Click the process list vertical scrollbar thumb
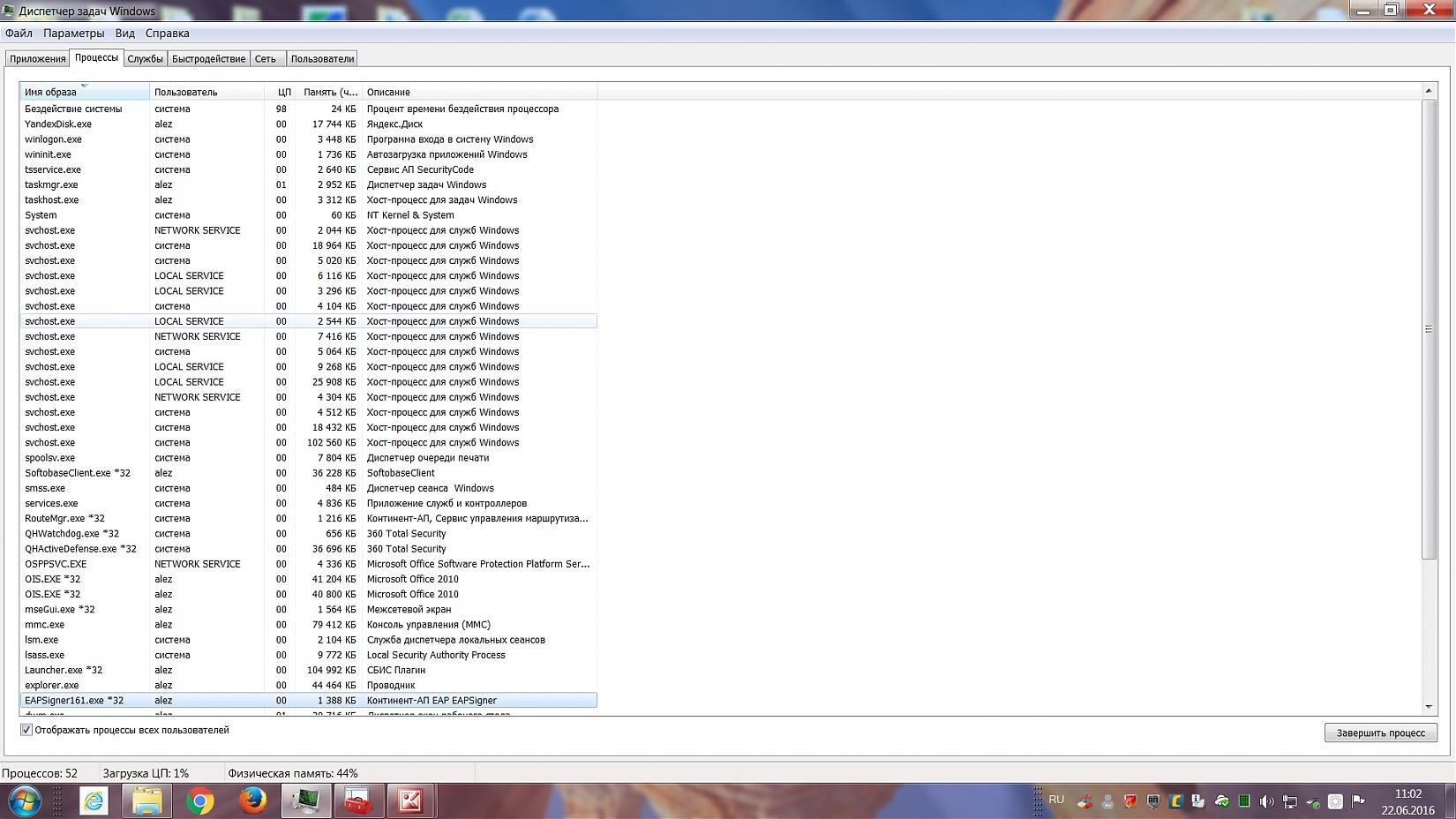The height and width of the screenshot is (819, 1456). pos(1429,328)
